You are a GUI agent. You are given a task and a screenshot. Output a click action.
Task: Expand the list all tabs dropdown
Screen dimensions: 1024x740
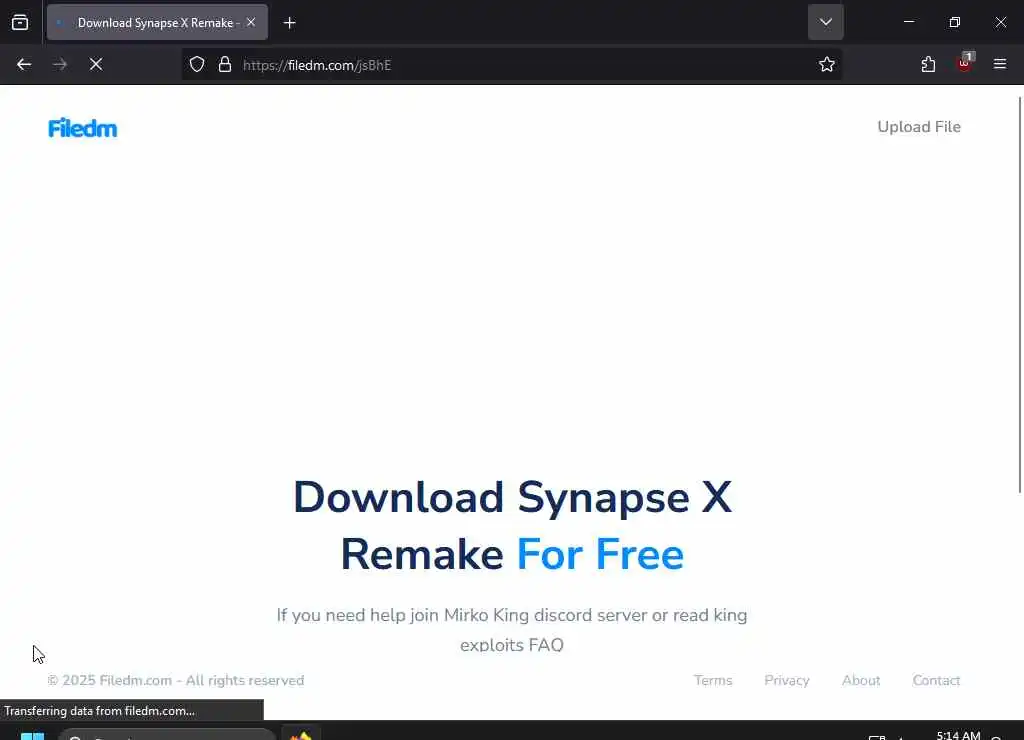click(x=825, y=22)
